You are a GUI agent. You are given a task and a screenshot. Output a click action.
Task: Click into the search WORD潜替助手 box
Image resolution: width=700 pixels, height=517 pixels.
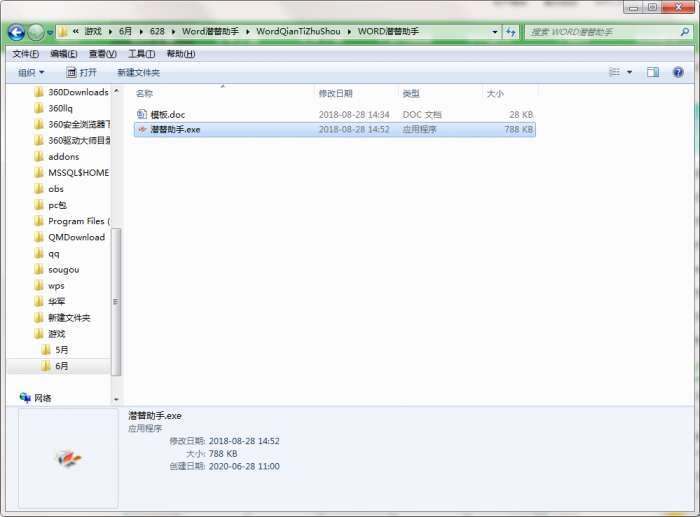[x=603, y=32]
